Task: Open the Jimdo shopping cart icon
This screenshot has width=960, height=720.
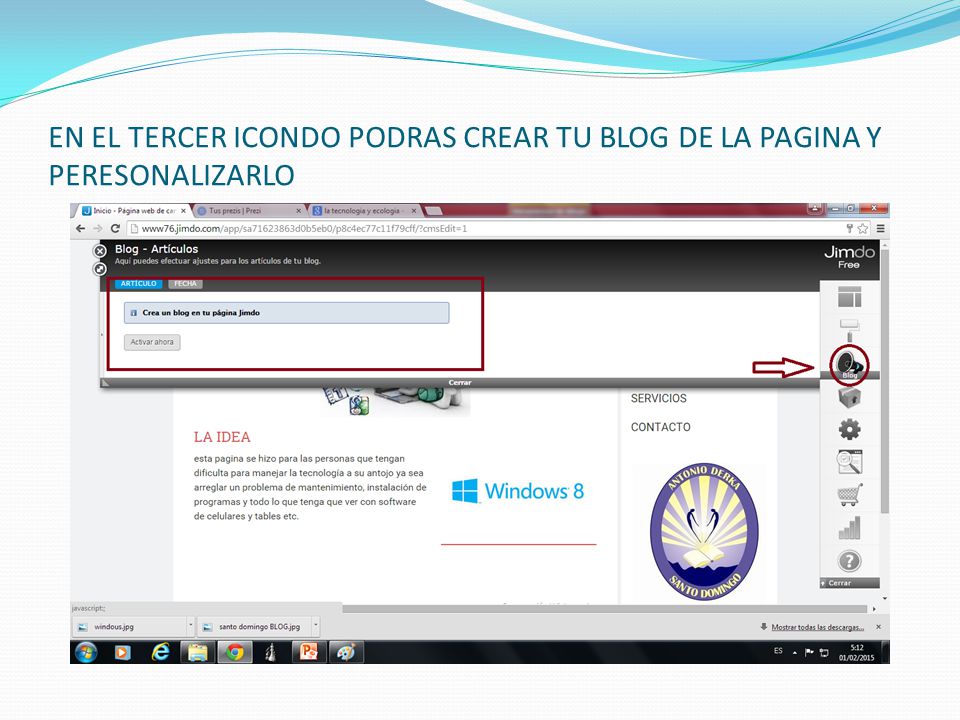Action: click(849, 495)
